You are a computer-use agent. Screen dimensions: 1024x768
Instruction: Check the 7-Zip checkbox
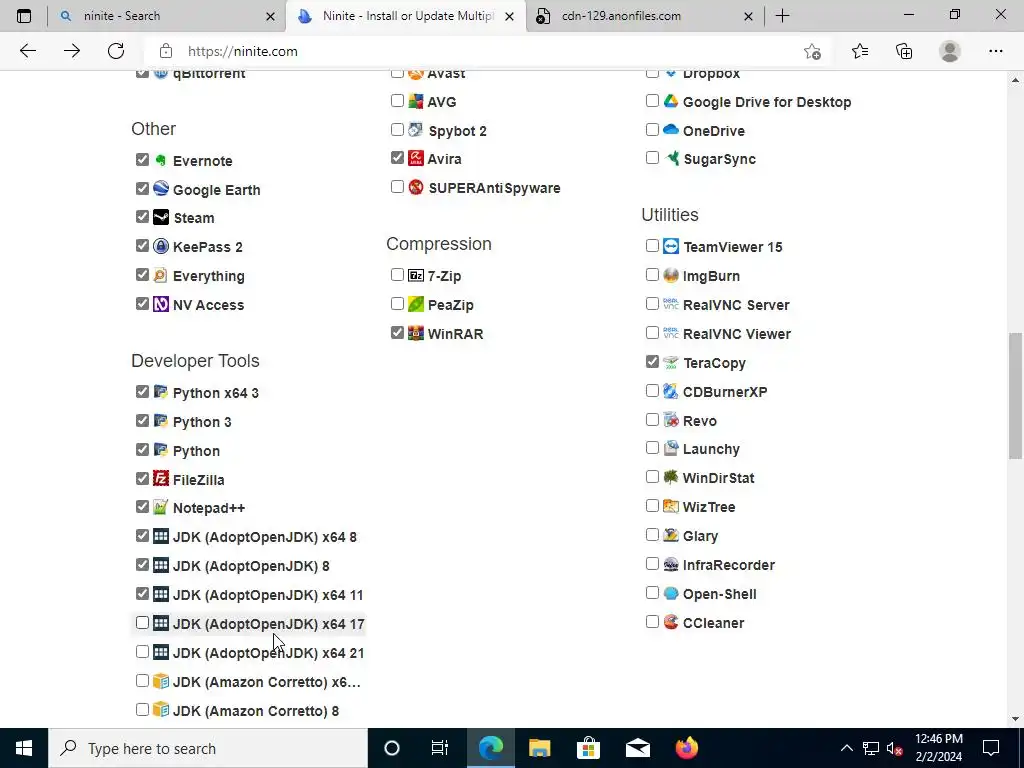pyautogui.click(x=397, y=274)
